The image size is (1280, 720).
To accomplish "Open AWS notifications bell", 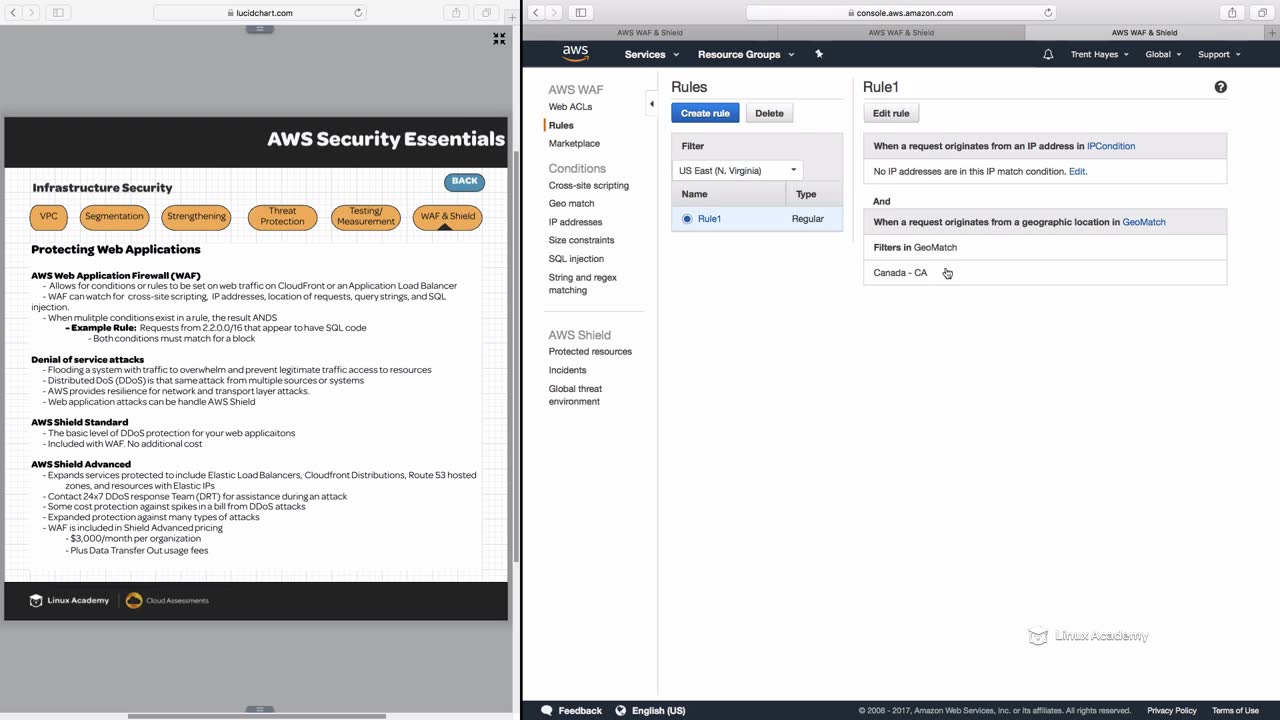I will coord(1048,54).
